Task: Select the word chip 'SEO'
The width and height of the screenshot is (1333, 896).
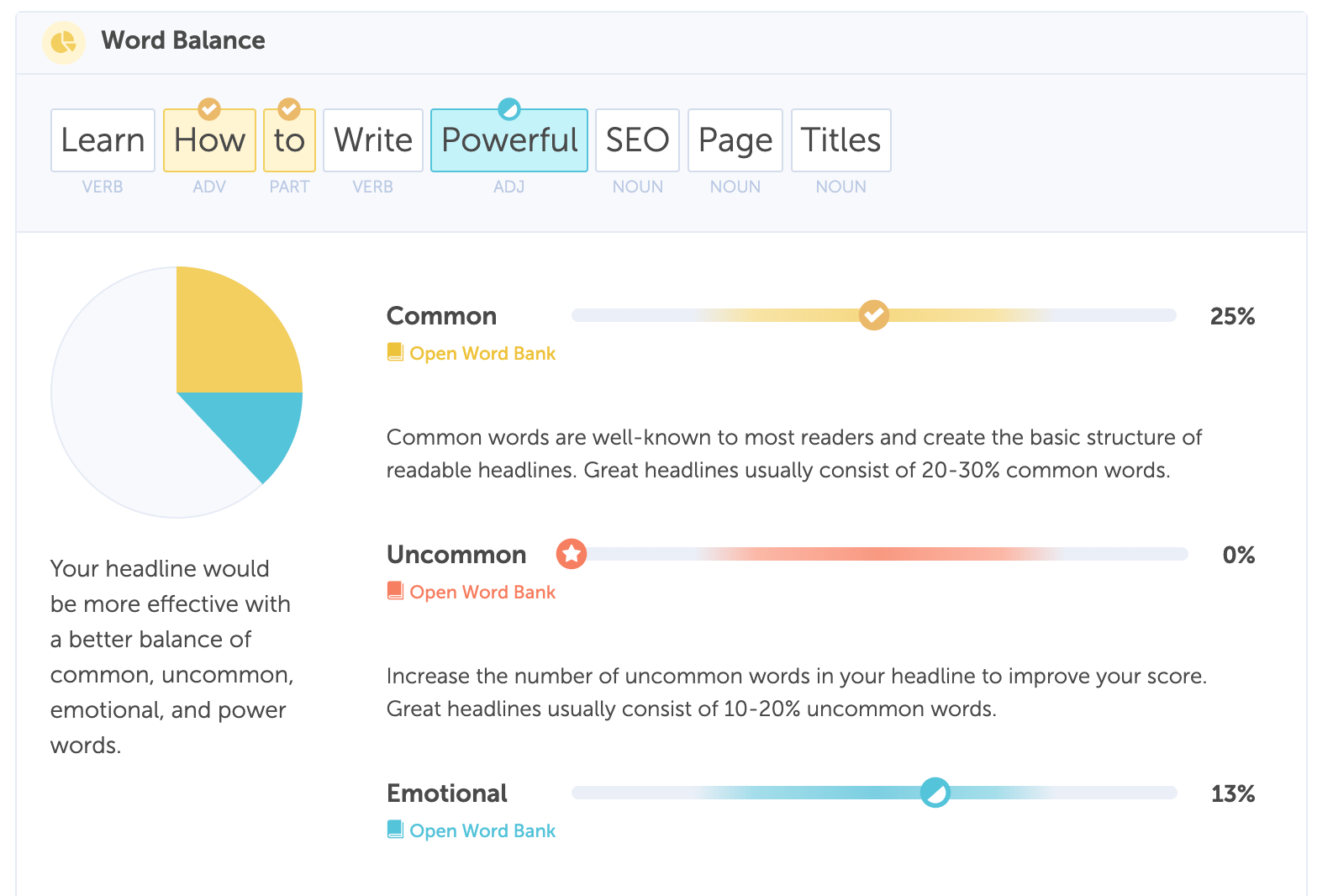Action: coord(636,140)
